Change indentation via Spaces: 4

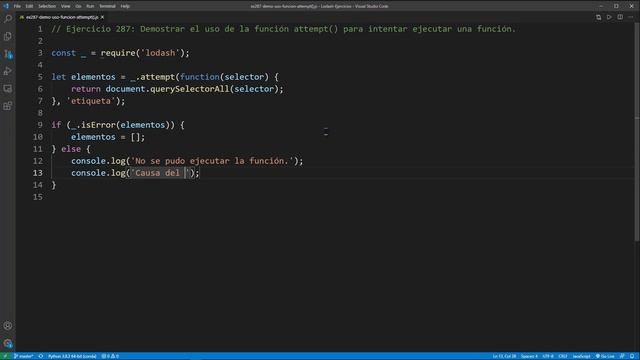coord(529,356)
